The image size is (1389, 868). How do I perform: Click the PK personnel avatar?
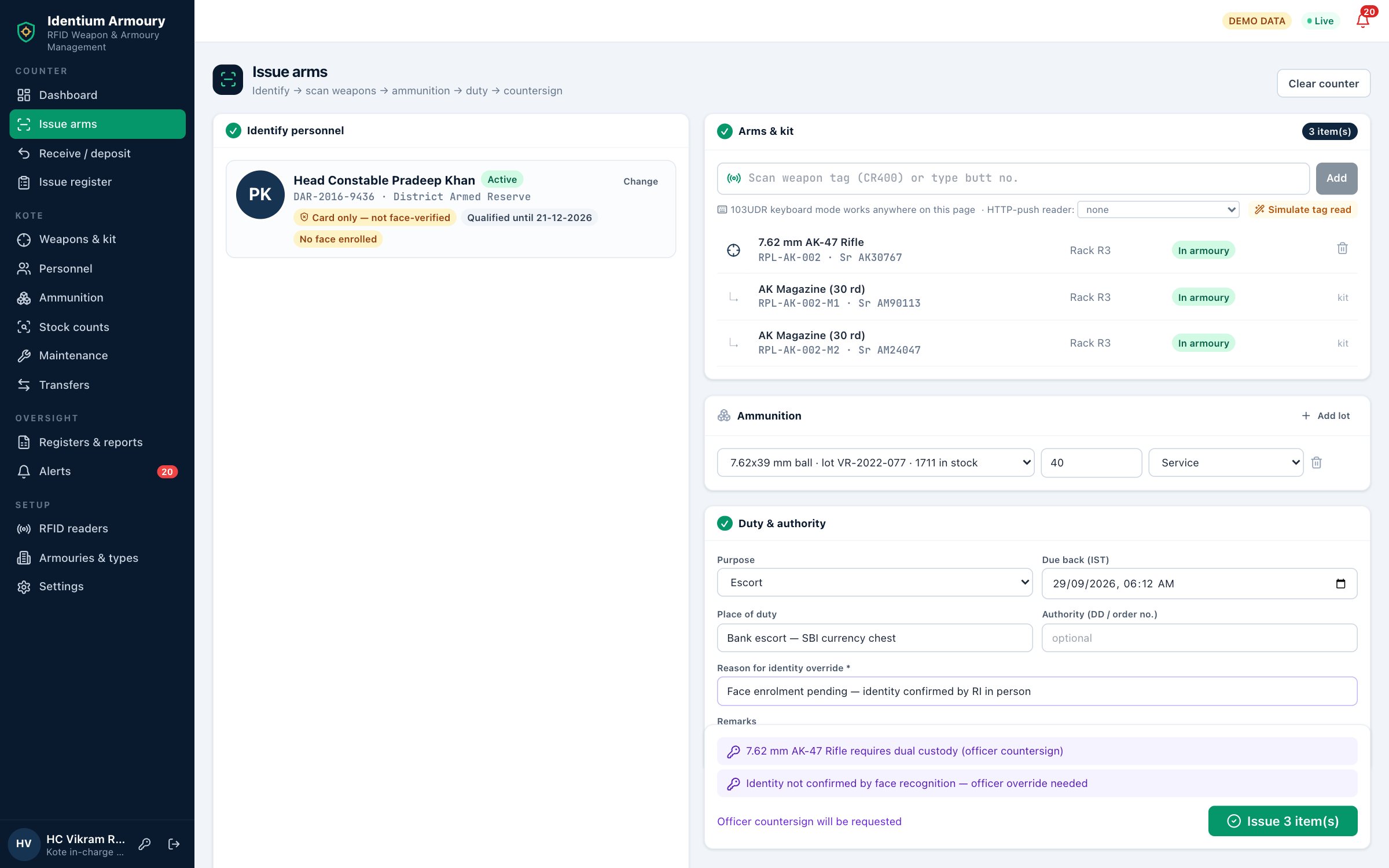pyautogui.click(x=260, y=194)
